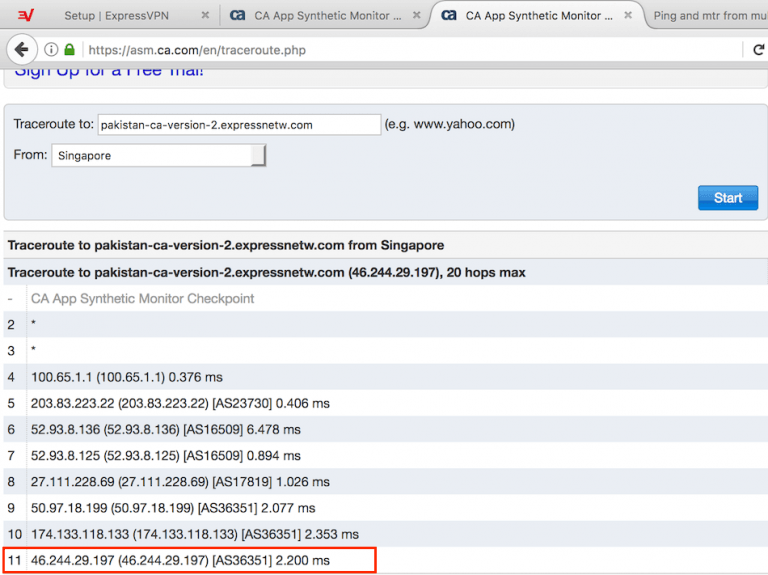The image size is (768, 575).
Task: Select hop 11 row 46.244.29.197
Action: tap(385, 560)
